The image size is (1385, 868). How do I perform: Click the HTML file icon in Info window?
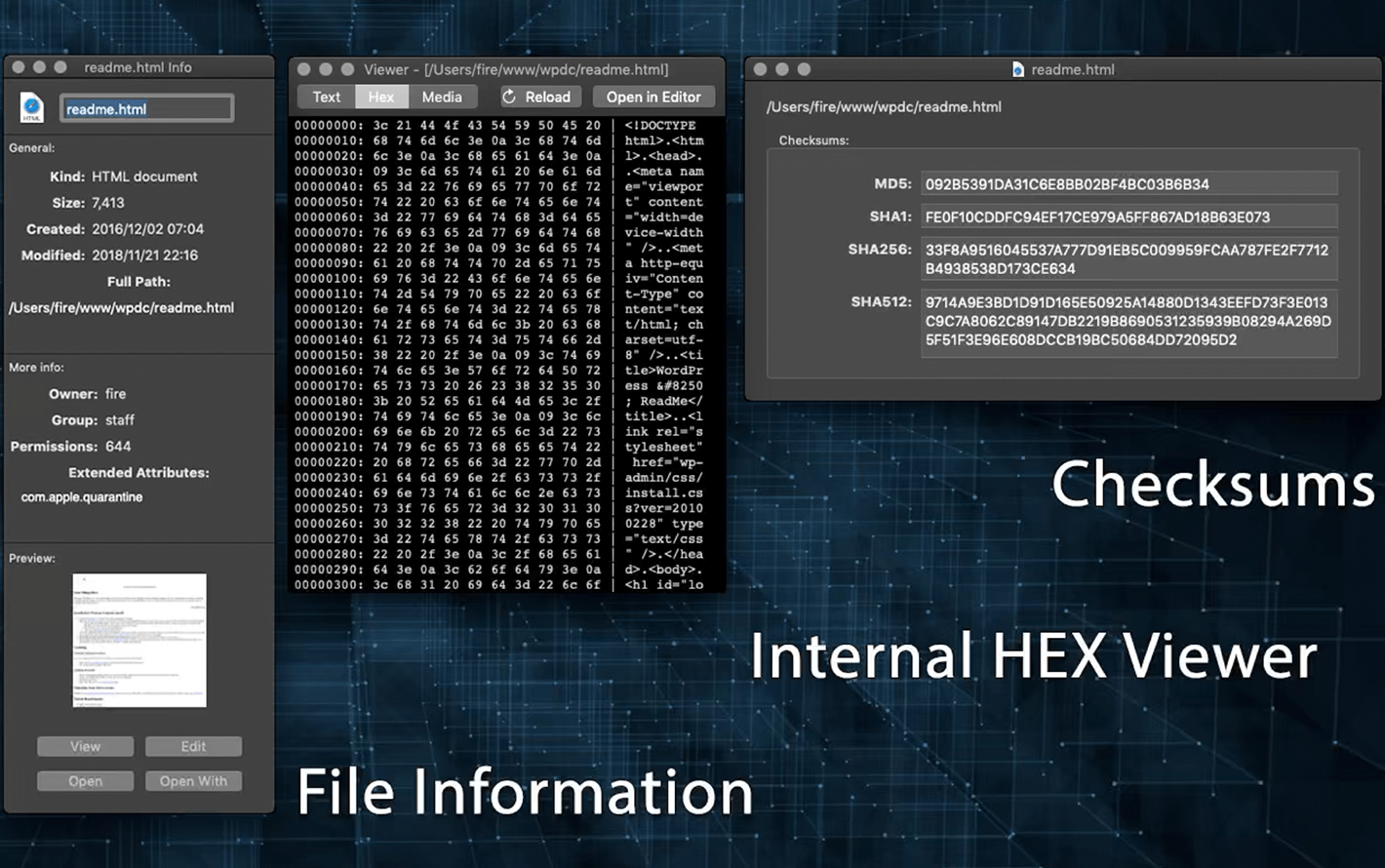[x=31, y=108]
